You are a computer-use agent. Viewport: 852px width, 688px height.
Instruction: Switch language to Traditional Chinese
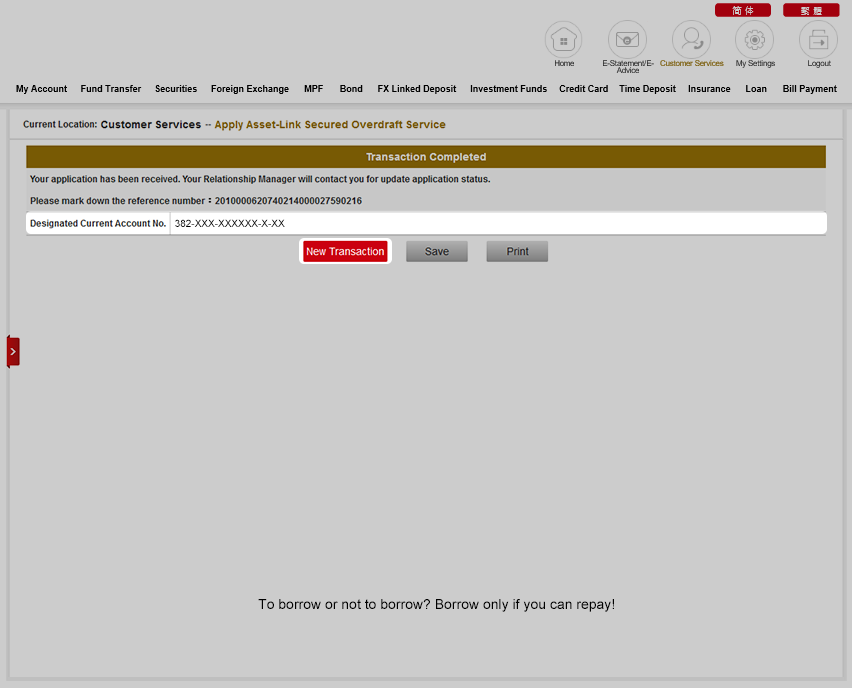tap(810, 10)
